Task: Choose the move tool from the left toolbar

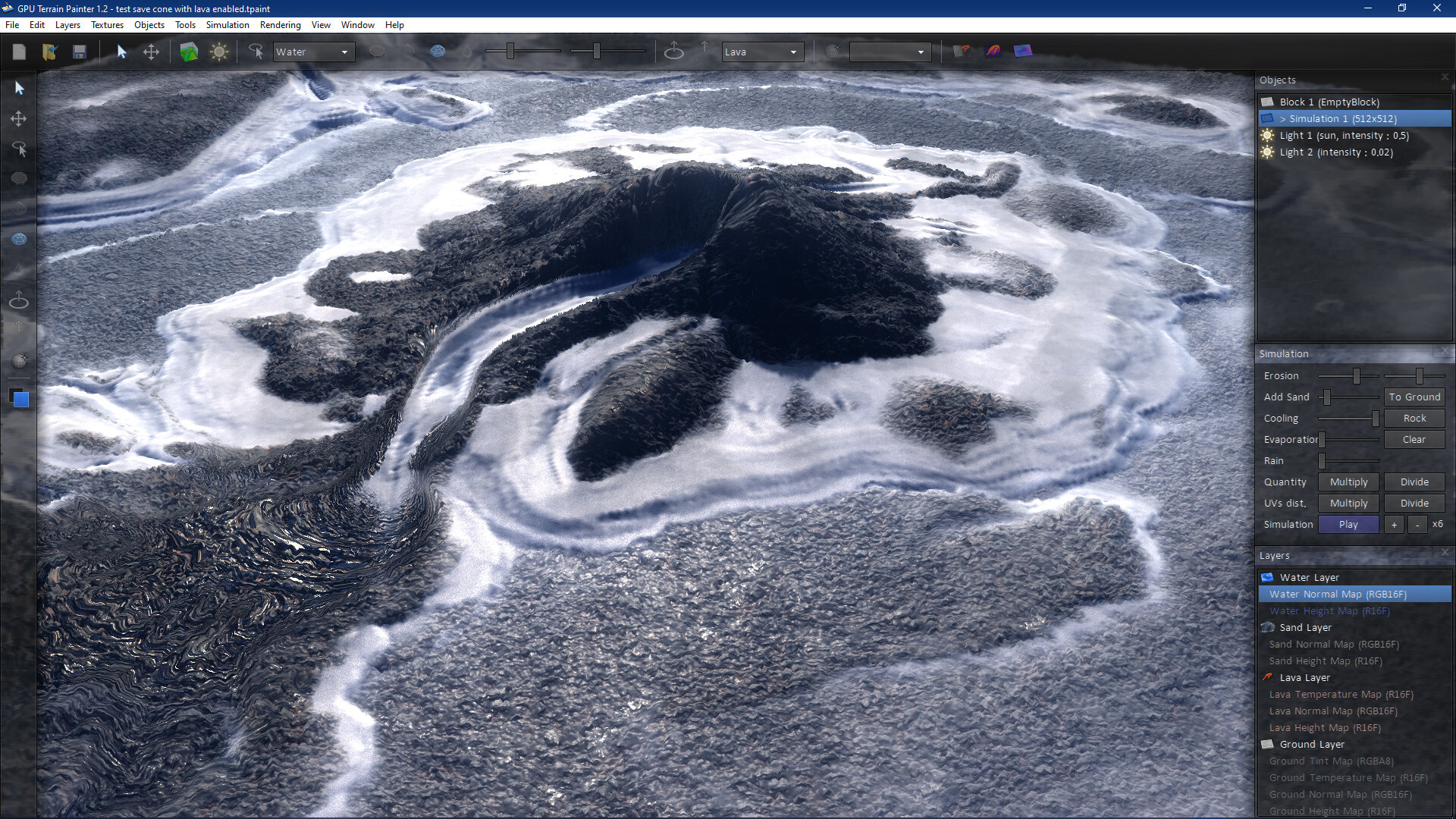Action: coord(19,118)
